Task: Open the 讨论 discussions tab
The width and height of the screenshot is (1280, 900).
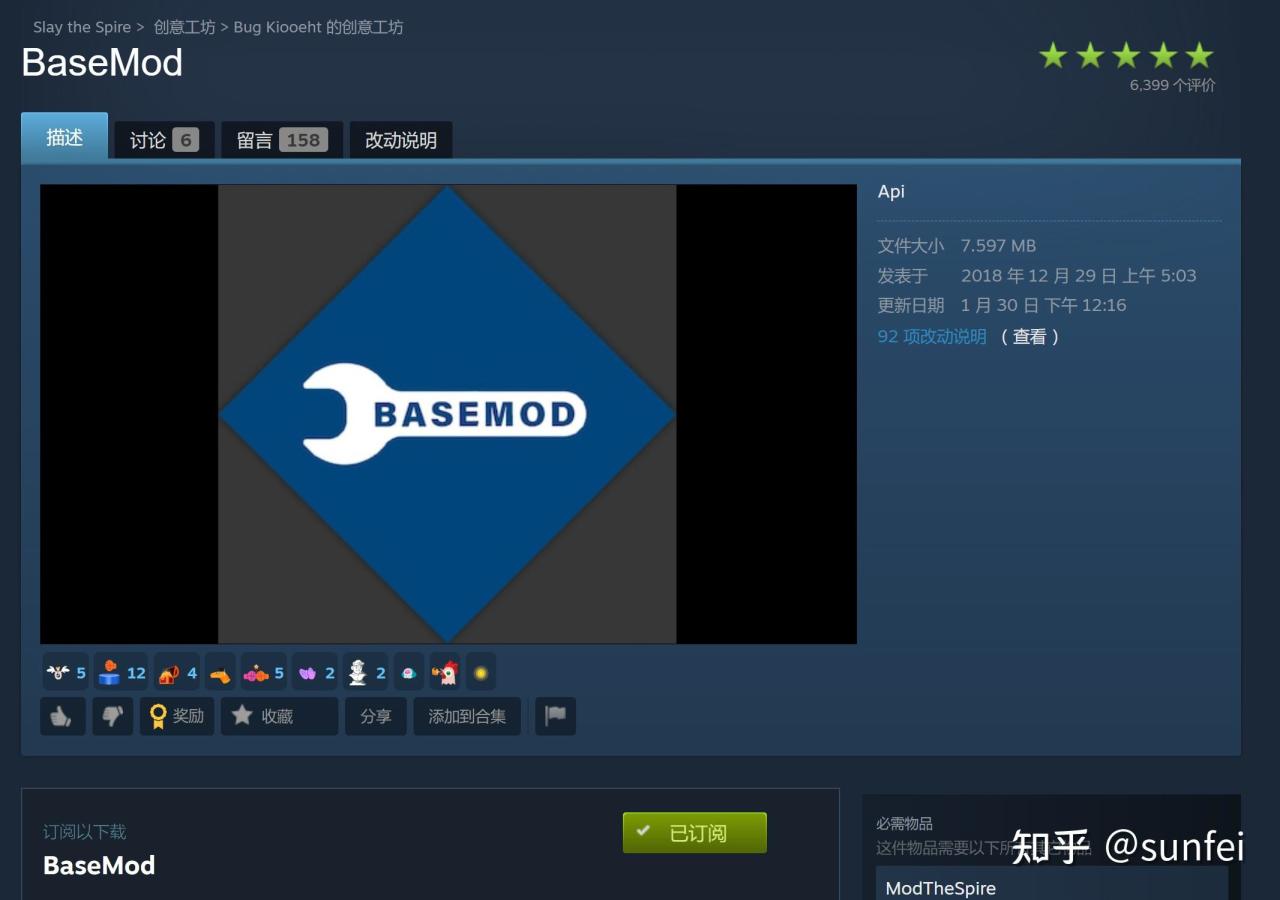Action: (164, 140)
